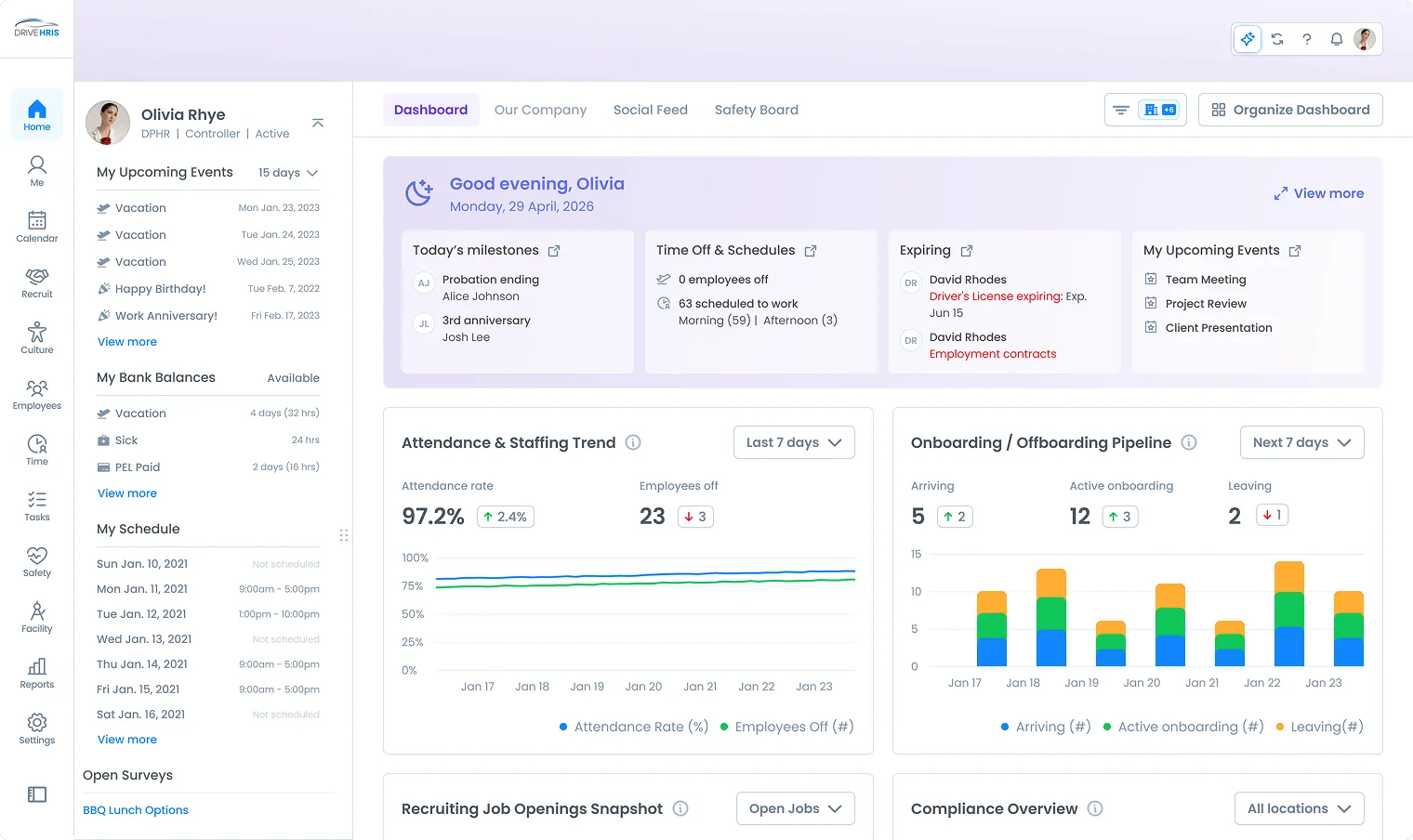The width and height of the screenshot is (1413, 840).
Task: Open the Time clock icon
Action: pyautogui.click(x=37, y=449)
